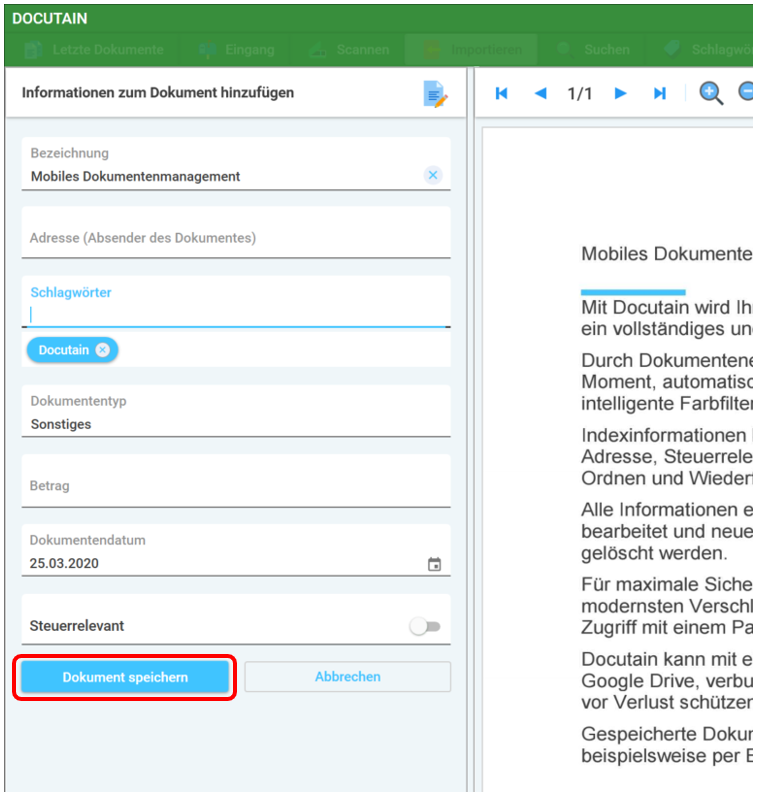The height and width of the screenshot is (799, 758).
Task: Zoom in on the document preview
Action: point(711,93)
